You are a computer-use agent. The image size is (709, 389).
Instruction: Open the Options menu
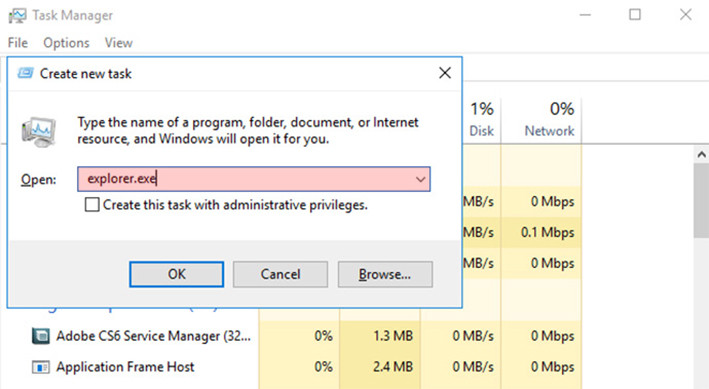pos(66,43)
